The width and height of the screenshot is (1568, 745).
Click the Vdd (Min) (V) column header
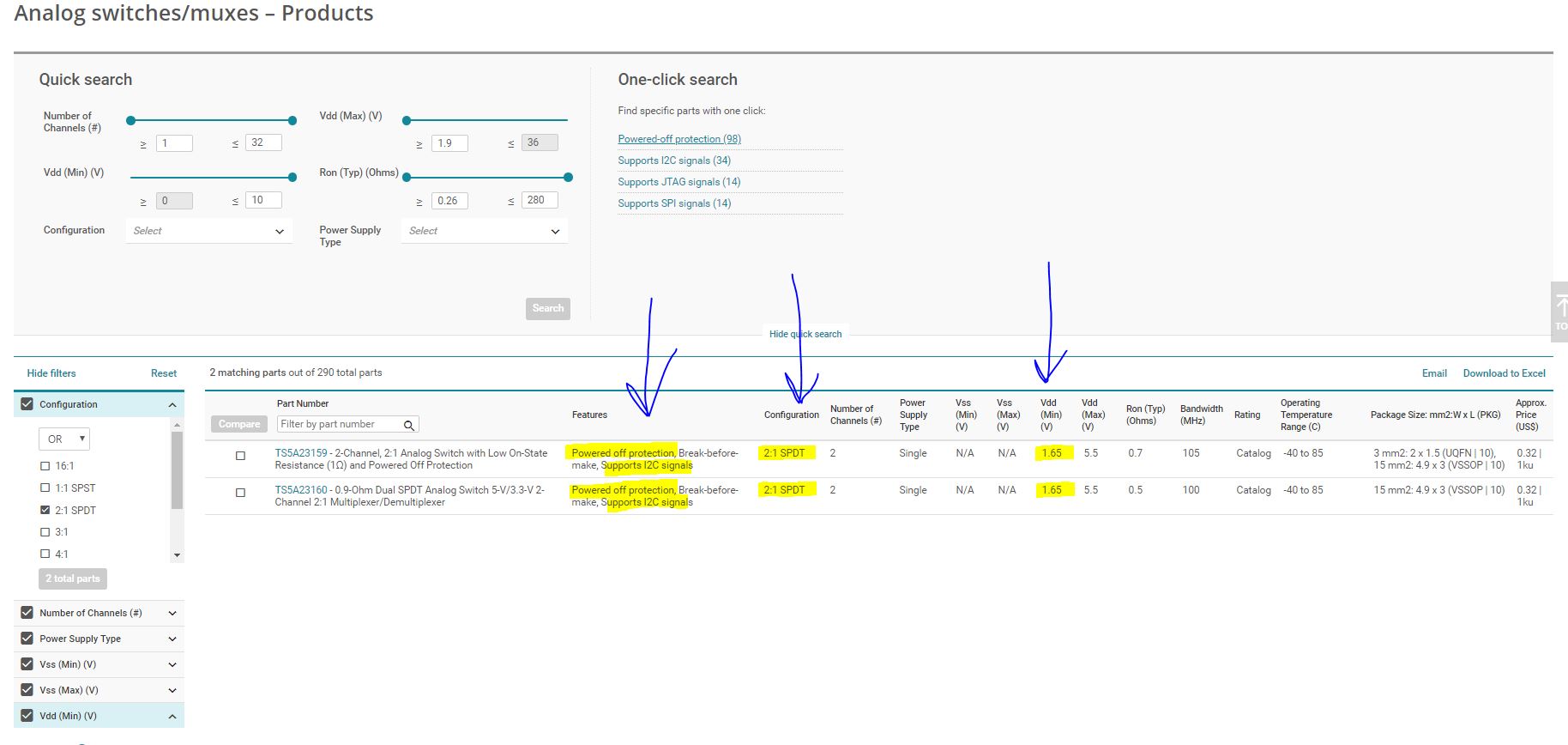[x=1051, y=415]
